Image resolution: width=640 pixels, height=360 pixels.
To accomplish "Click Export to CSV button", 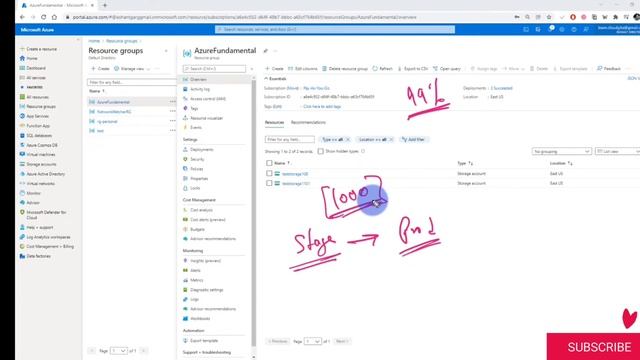I will tap(413, 69).
